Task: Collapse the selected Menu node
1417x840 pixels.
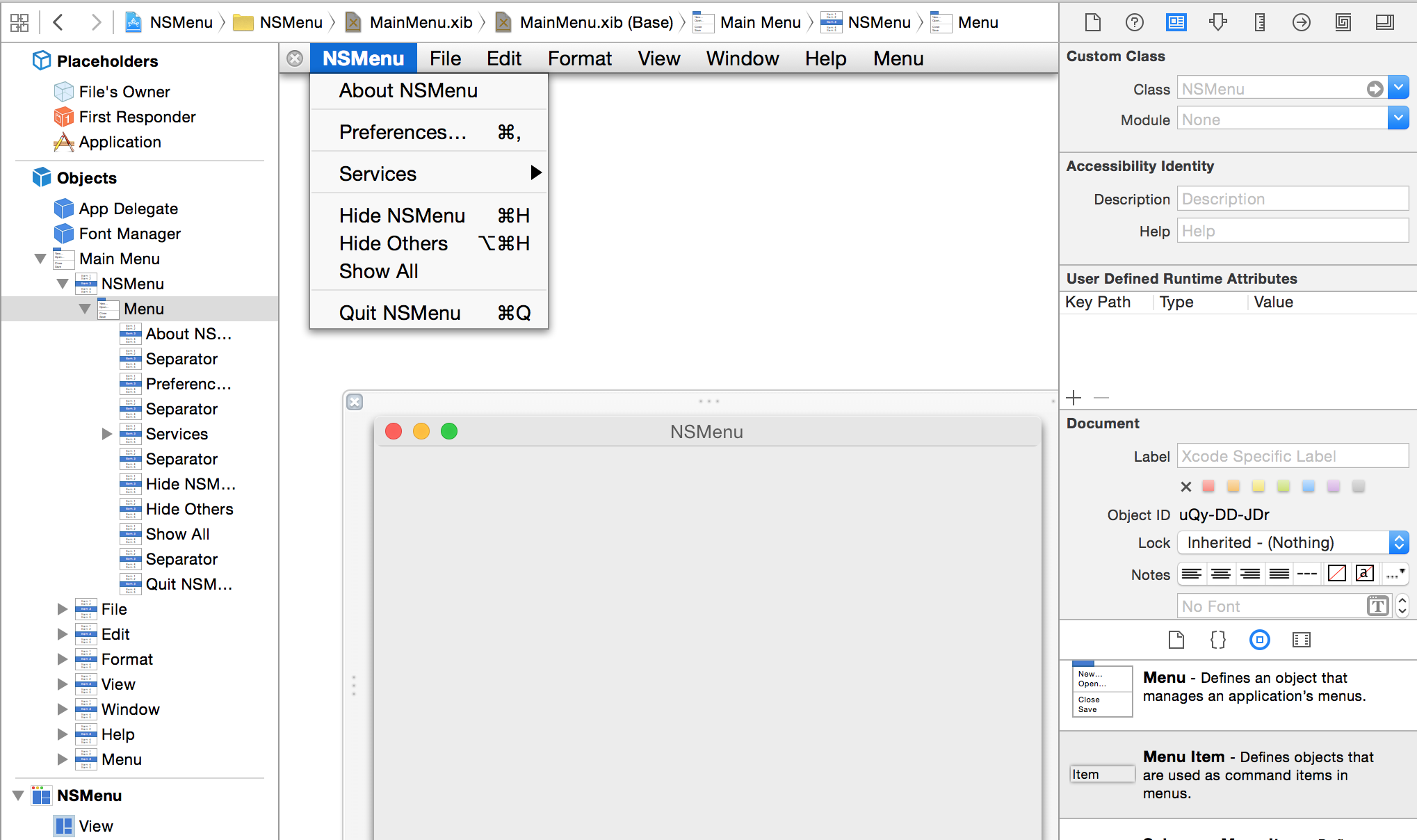Action: 85,309
